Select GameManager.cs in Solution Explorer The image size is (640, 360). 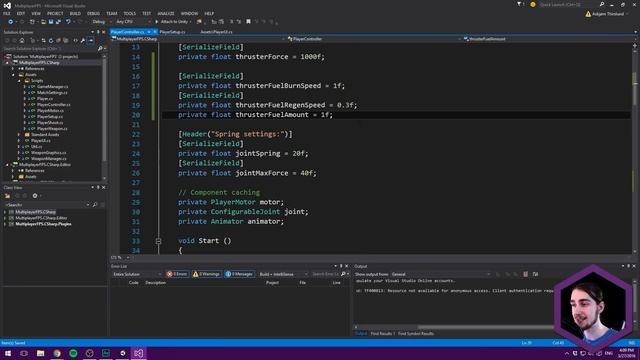click(x=53, y=87)
